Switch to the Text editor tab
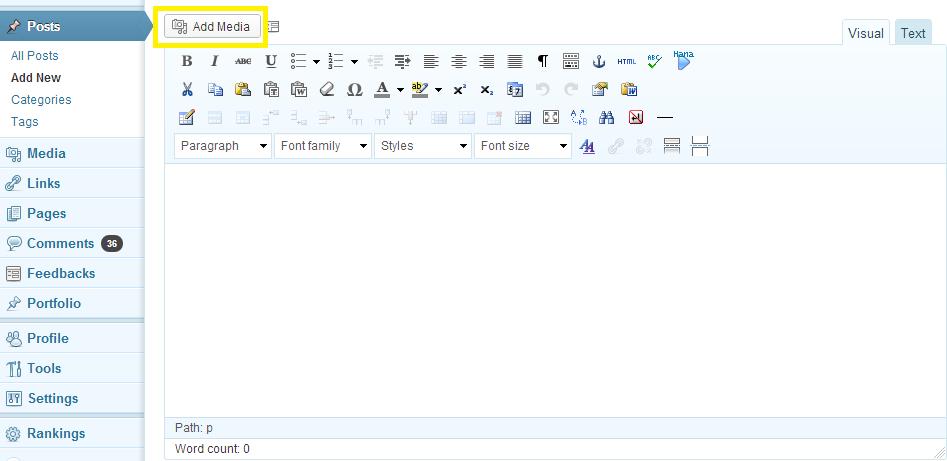Screen dimensions: 947x461 913,33
